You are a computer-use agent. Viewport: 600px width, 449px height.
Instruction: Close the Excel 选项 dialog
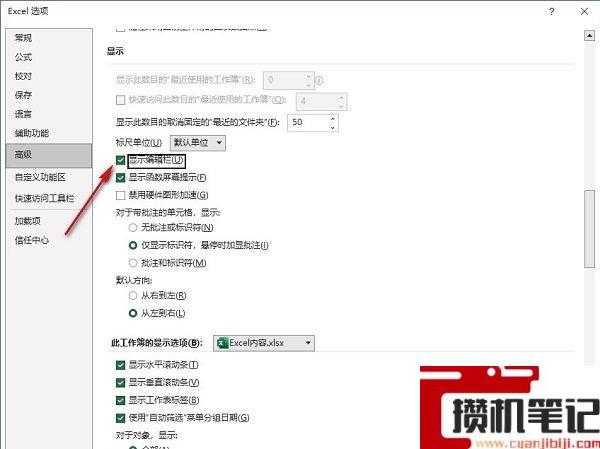[x=584, y=11]
